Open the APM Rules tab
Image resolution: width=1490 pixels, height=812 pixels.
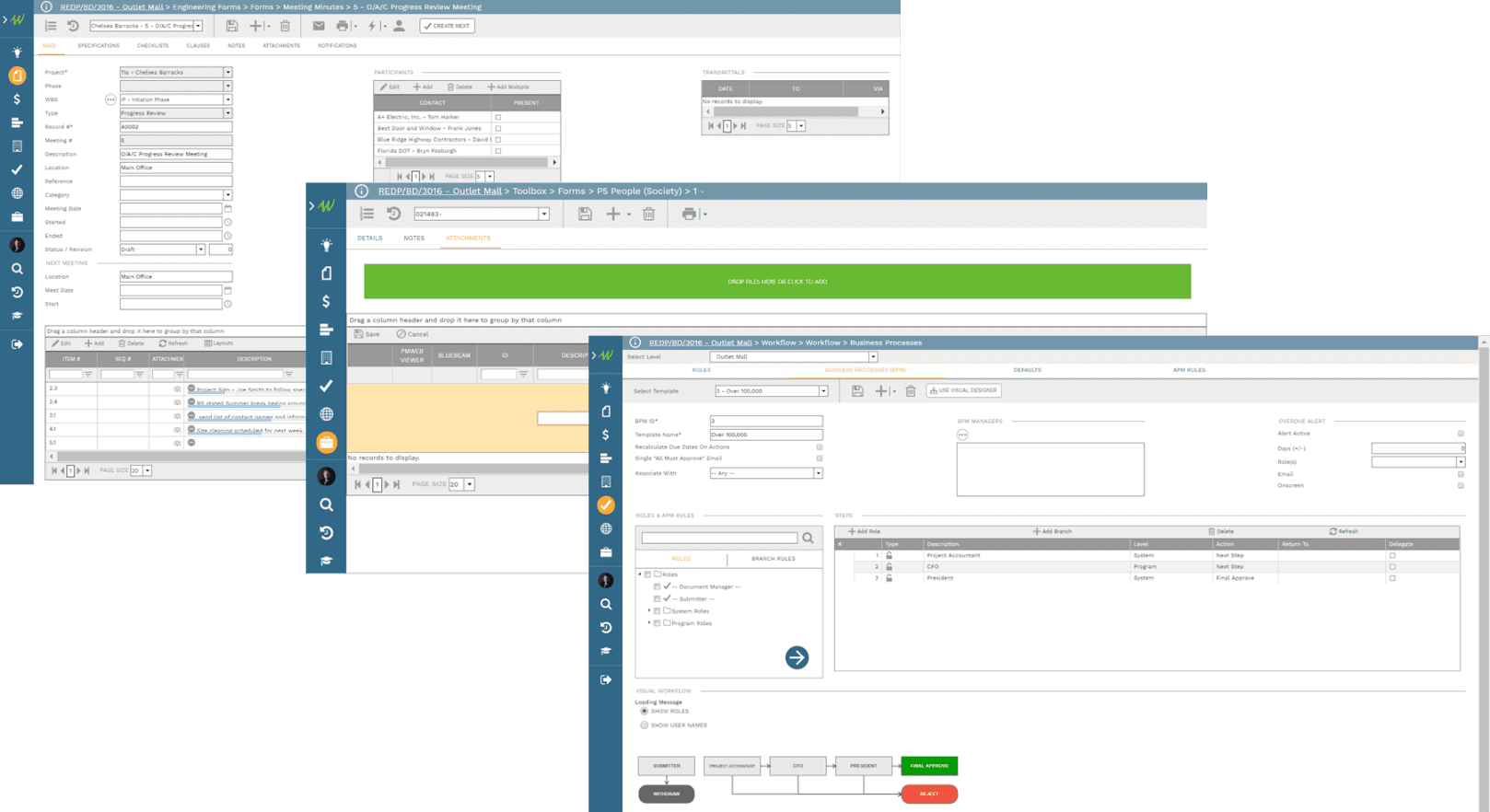[1188, 370]
